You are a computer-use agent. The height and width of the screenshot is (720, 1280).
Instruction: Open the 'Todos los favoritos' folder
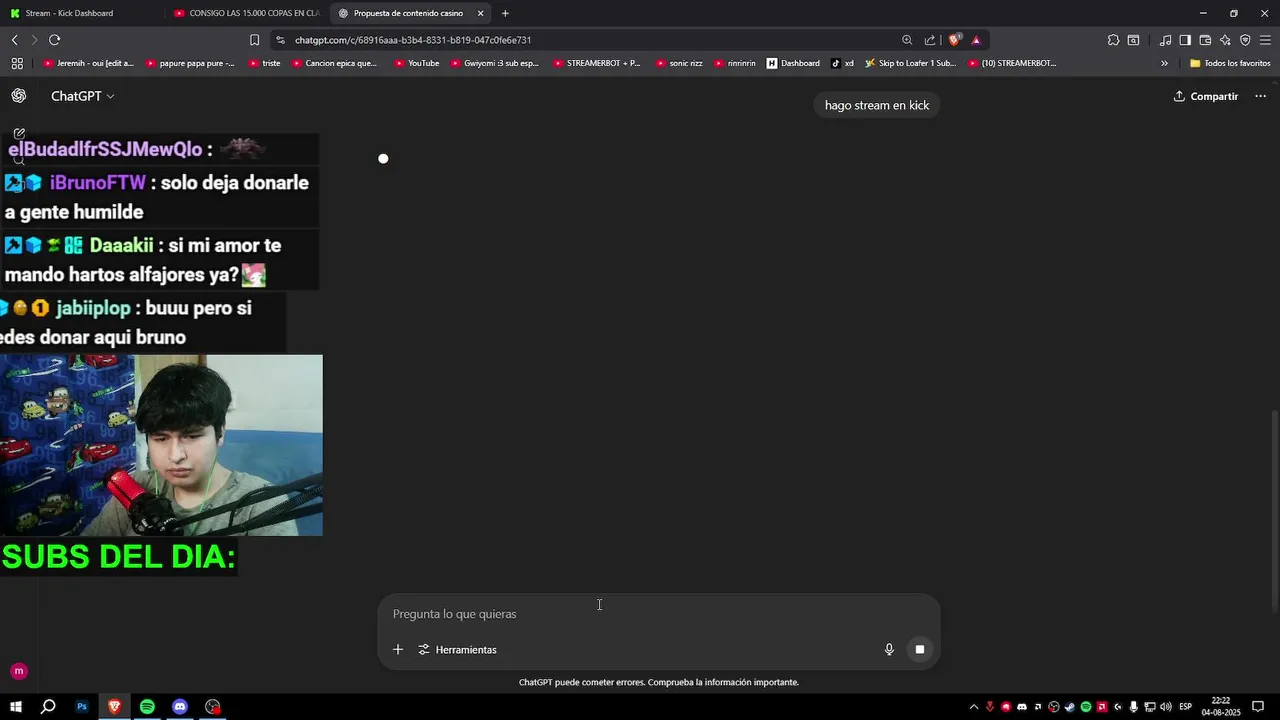(x=1230, y=63)
